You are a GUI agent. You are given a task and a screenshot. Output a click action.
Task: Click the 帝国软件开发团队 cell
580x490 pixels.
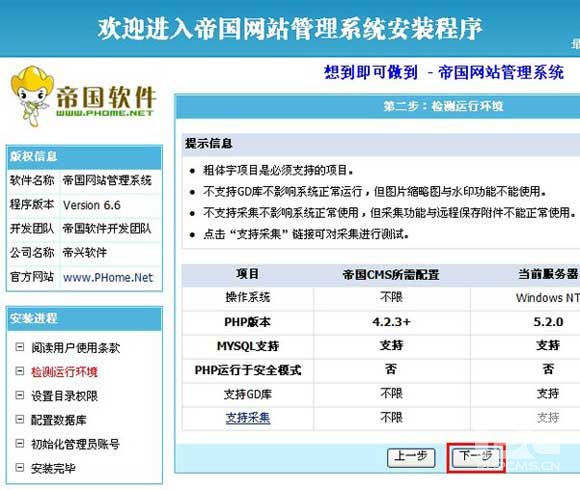[x=107, y=229]
